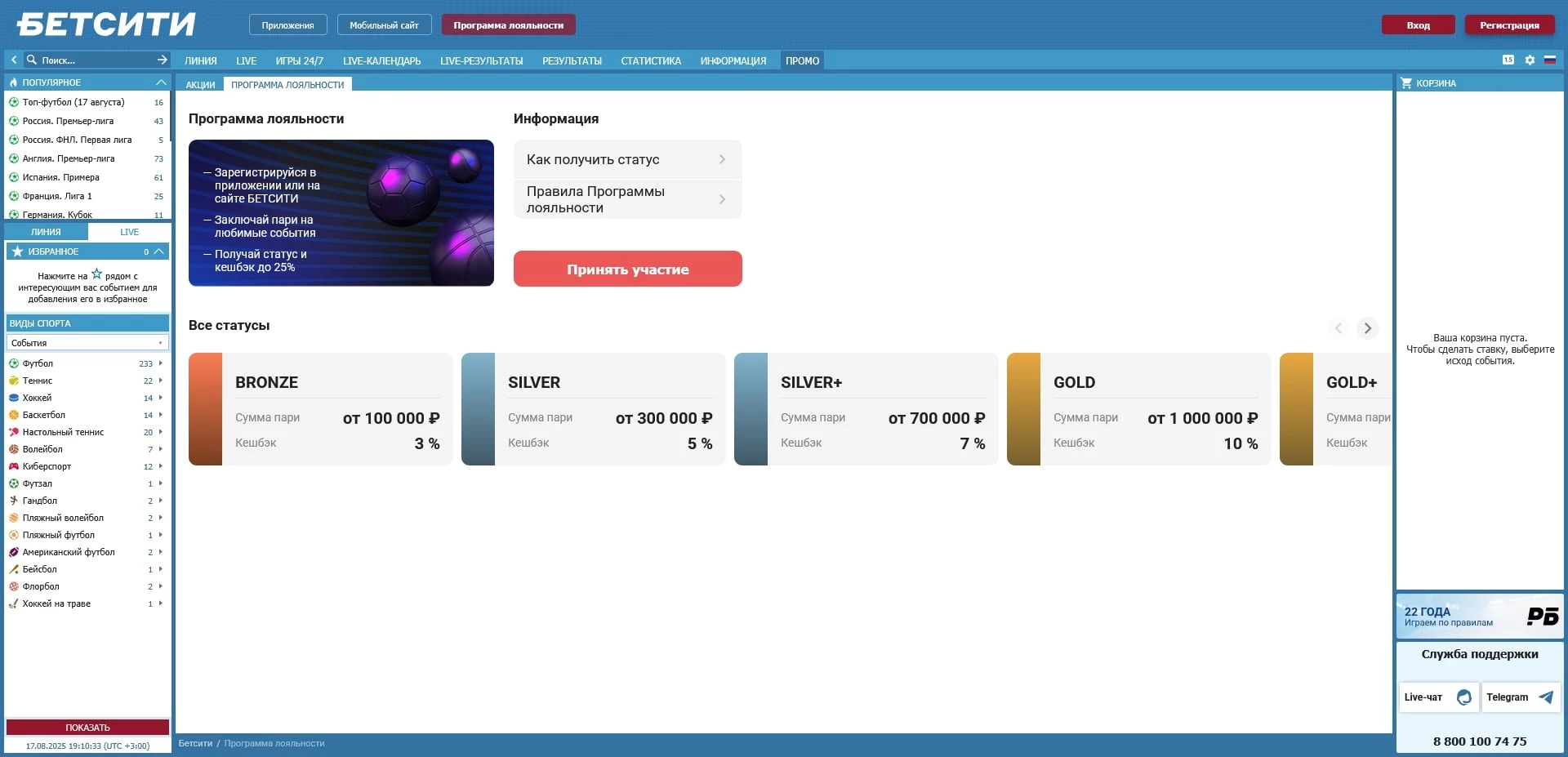Collapse the ИЗБРАННОЕ section
Image resolution: width=1568 pixels, height=757 pixels.
159,252
